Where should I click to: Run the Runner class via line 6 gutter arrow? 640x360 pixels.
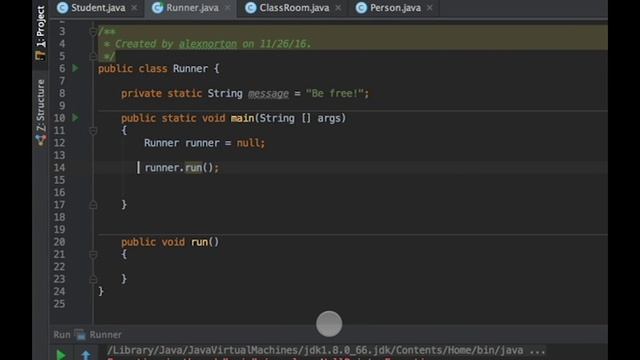(x=75, y=68)
